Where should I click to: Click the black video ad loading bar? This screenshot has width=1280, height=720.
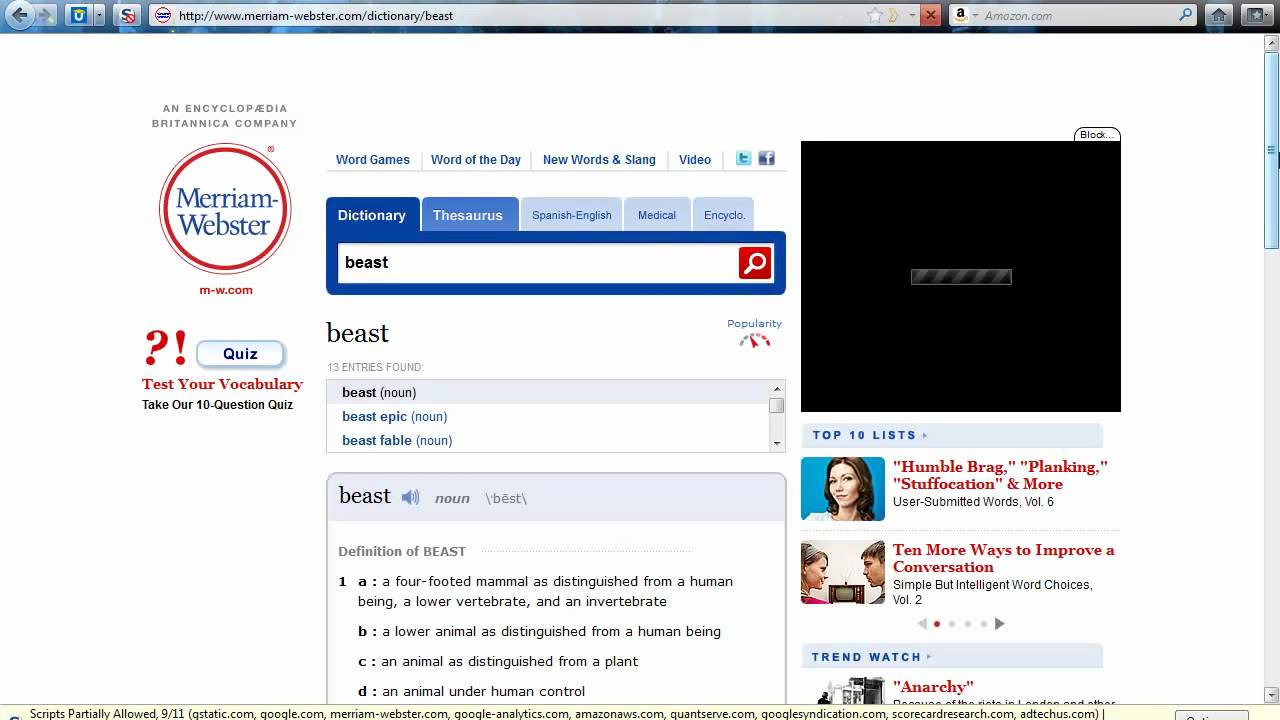(x=961, y=277)
